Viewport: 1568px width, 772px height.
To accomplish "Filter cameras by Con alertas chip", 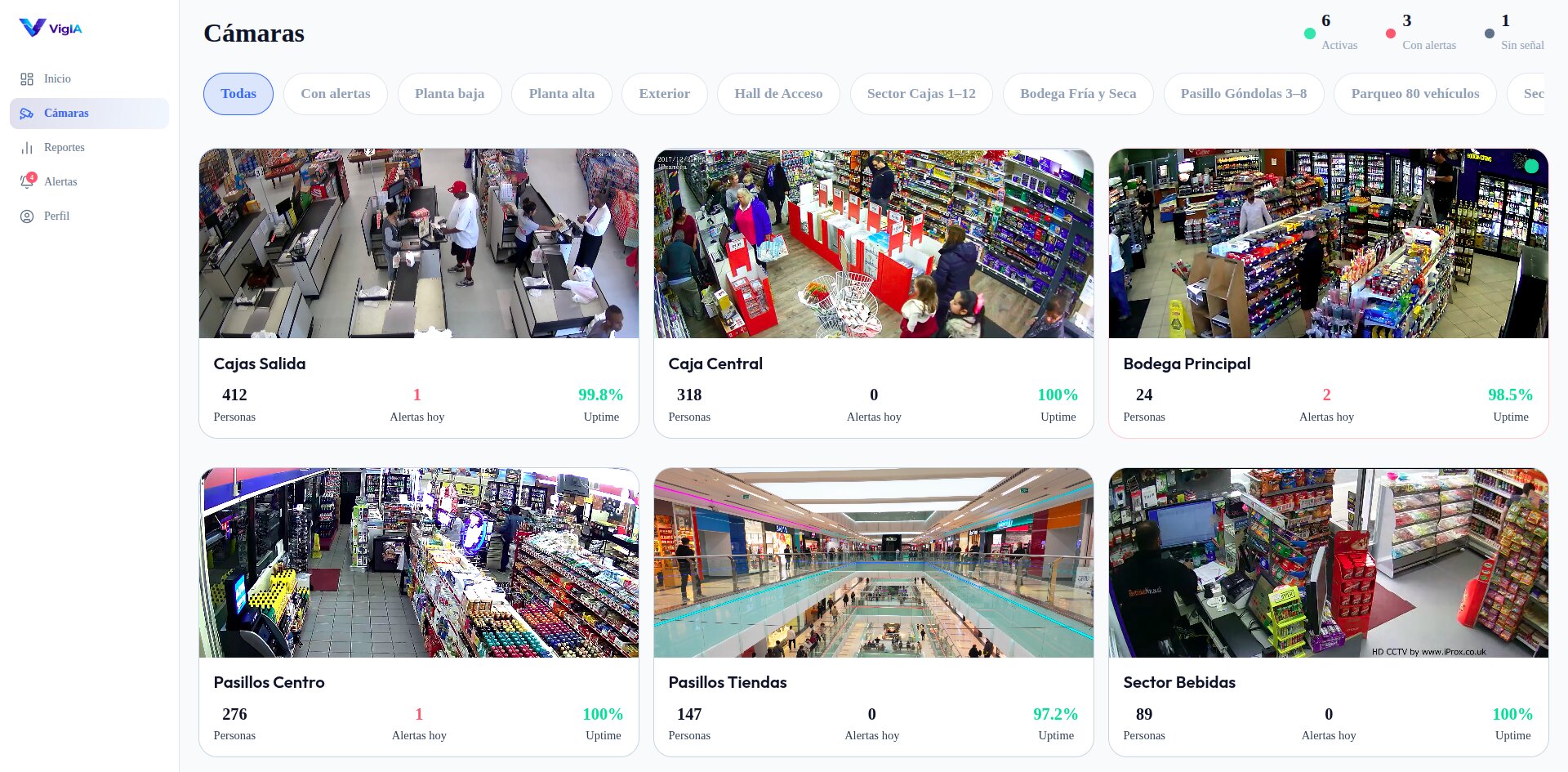I will point(336,94).
